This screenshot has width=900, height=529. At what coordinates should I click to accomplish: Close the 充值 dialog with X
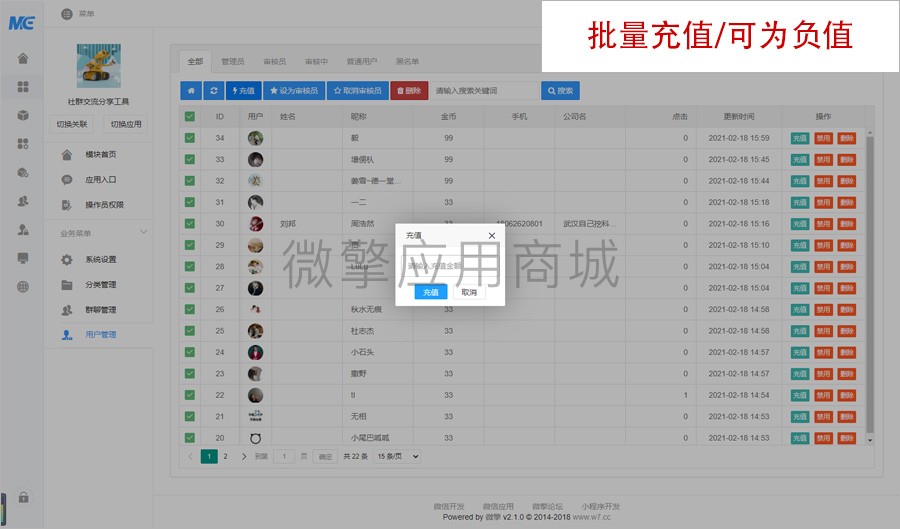[x=491, y=235]
